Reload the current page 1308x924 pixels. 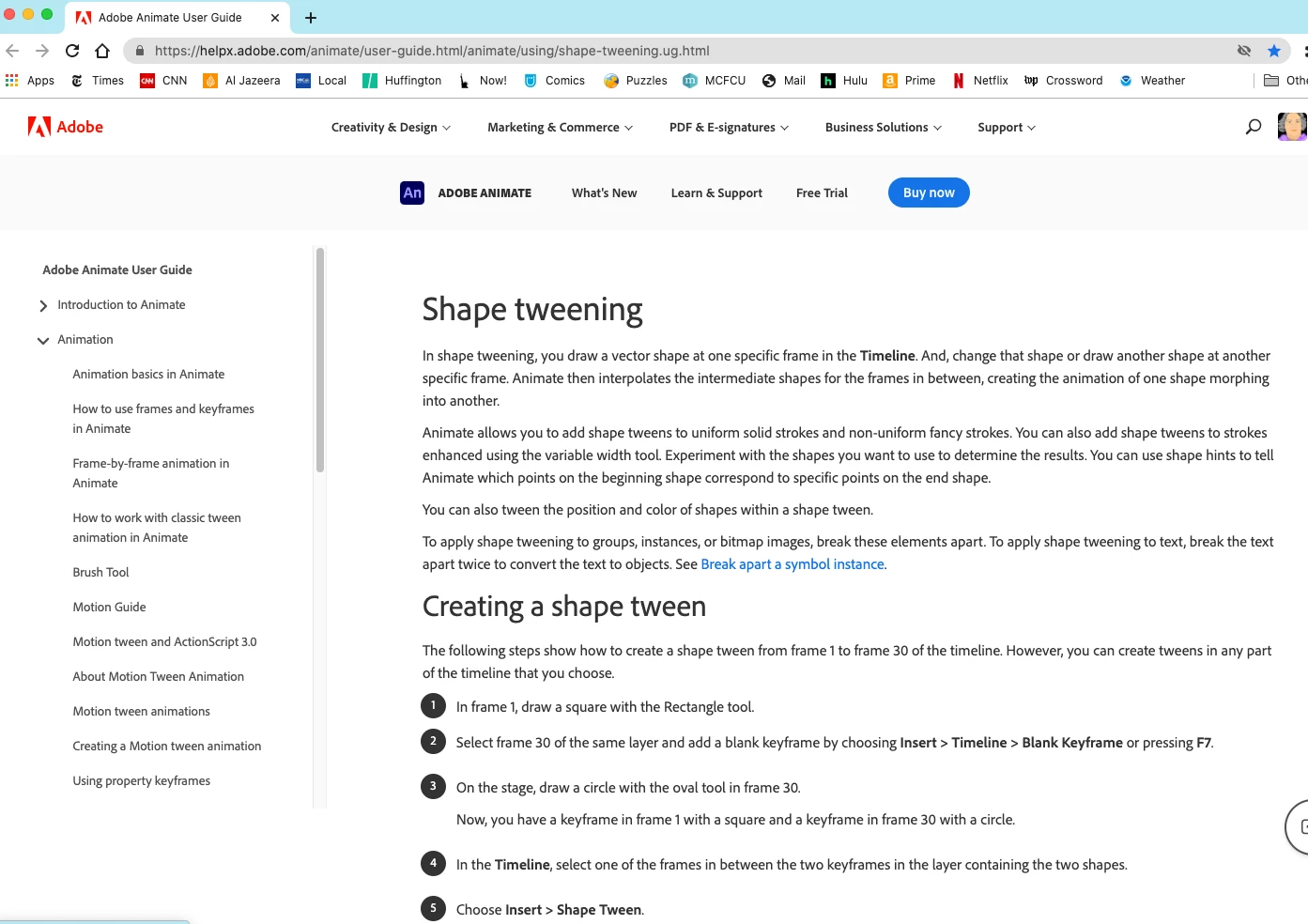(x=72, y=51)
